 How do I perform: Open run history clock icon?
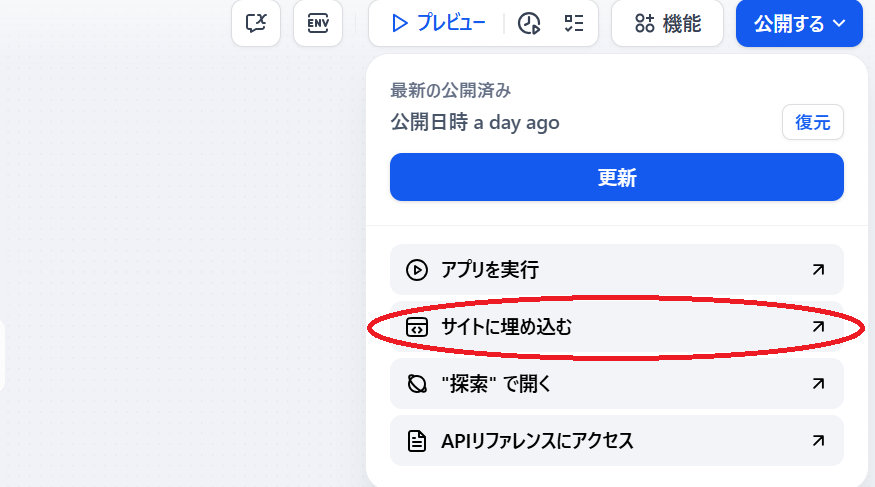(528, 23)
